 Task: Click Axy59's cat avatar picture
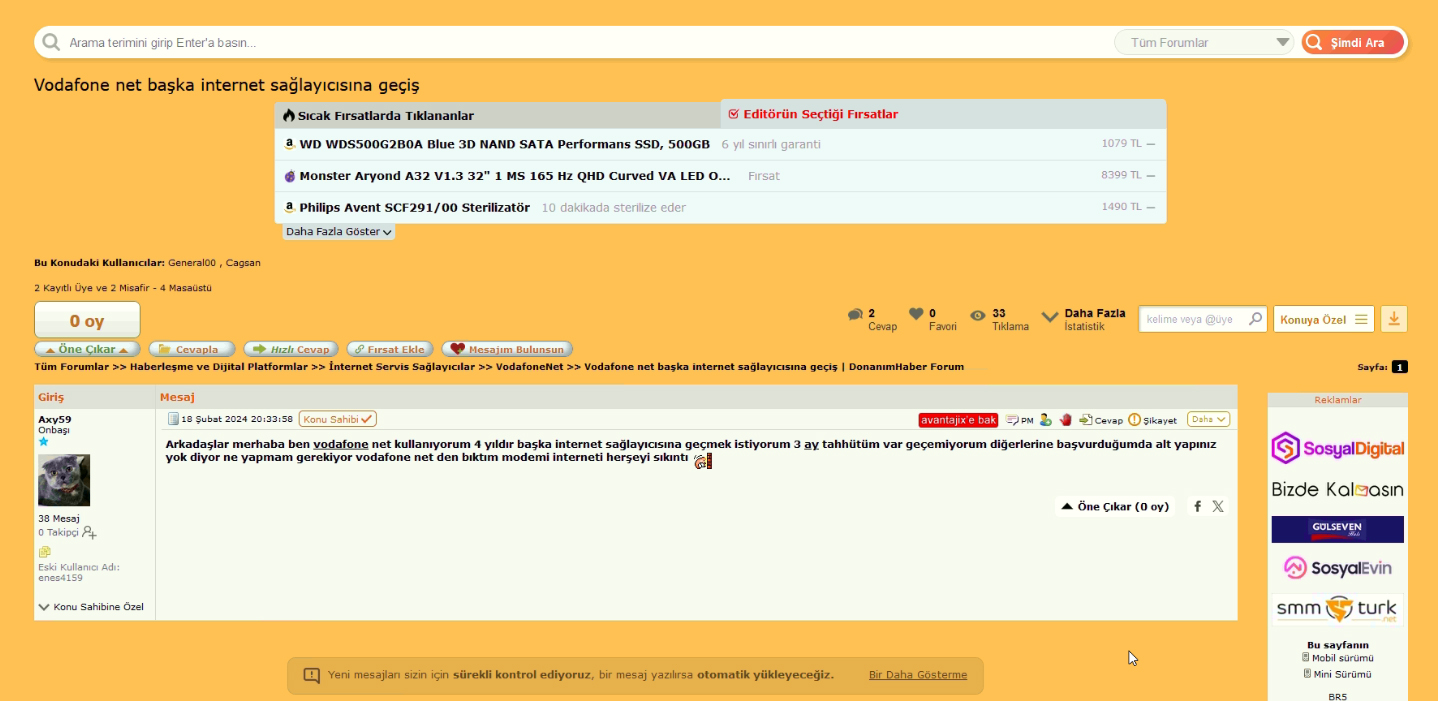point(64,480)
